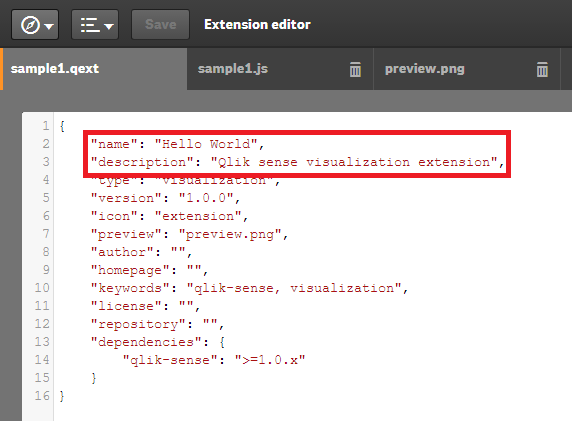Delete the sample1.js file with trash icon
Viewport: 572px width, 421px height.
(x=355, y=69)
